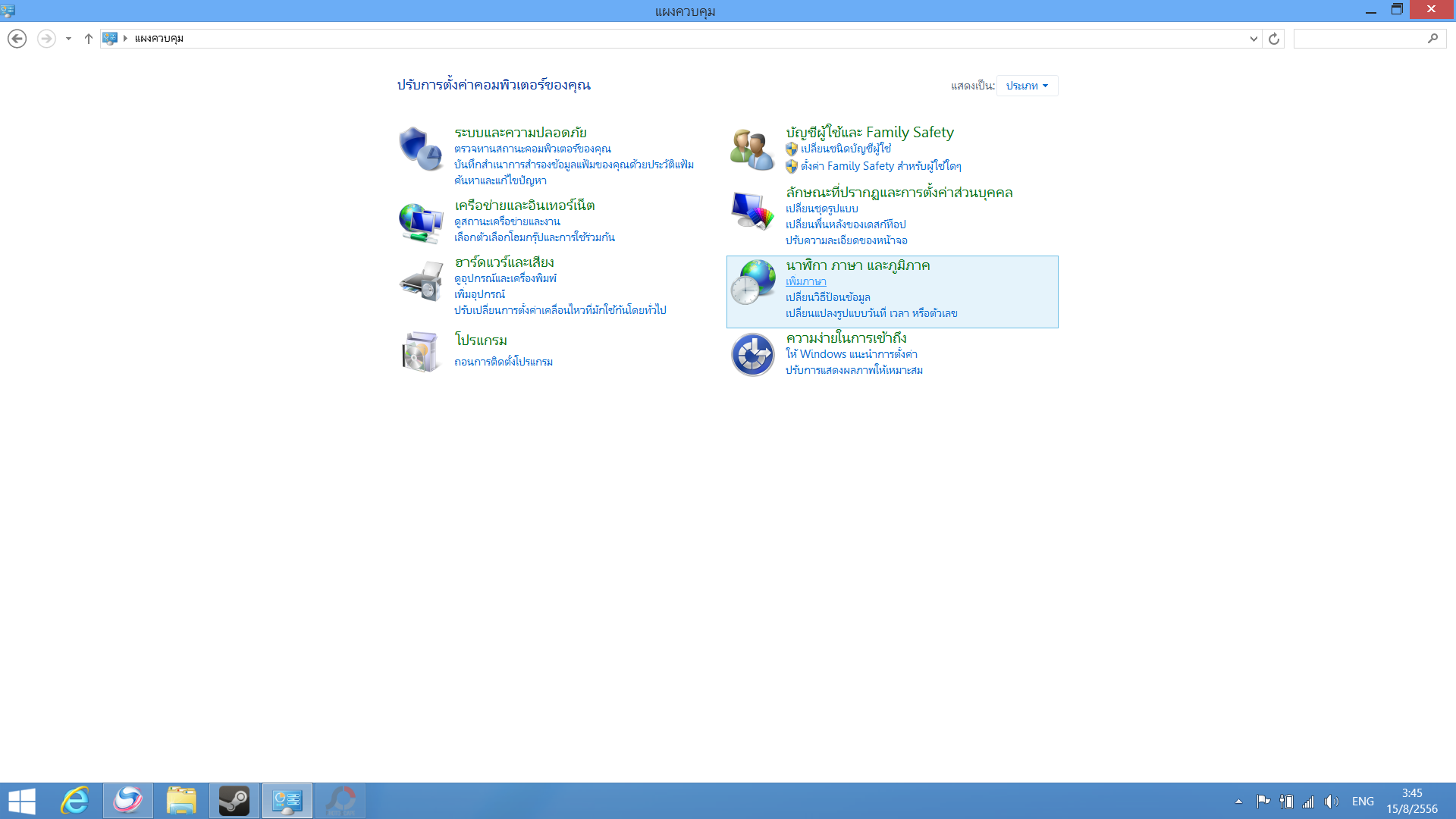
Task: Open the recent locations dropdown next to Forward
Action: (68, 39)
